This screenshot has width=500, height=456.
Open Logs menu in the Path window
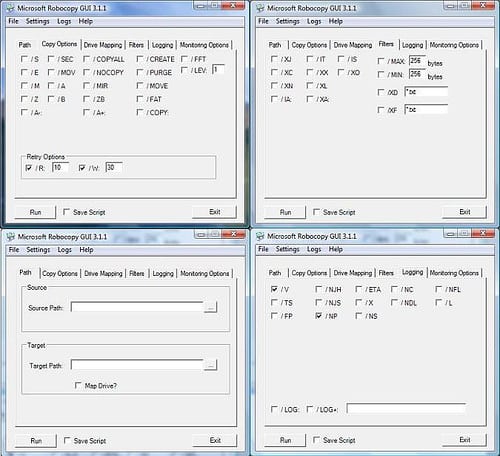(x=64, y=250)
